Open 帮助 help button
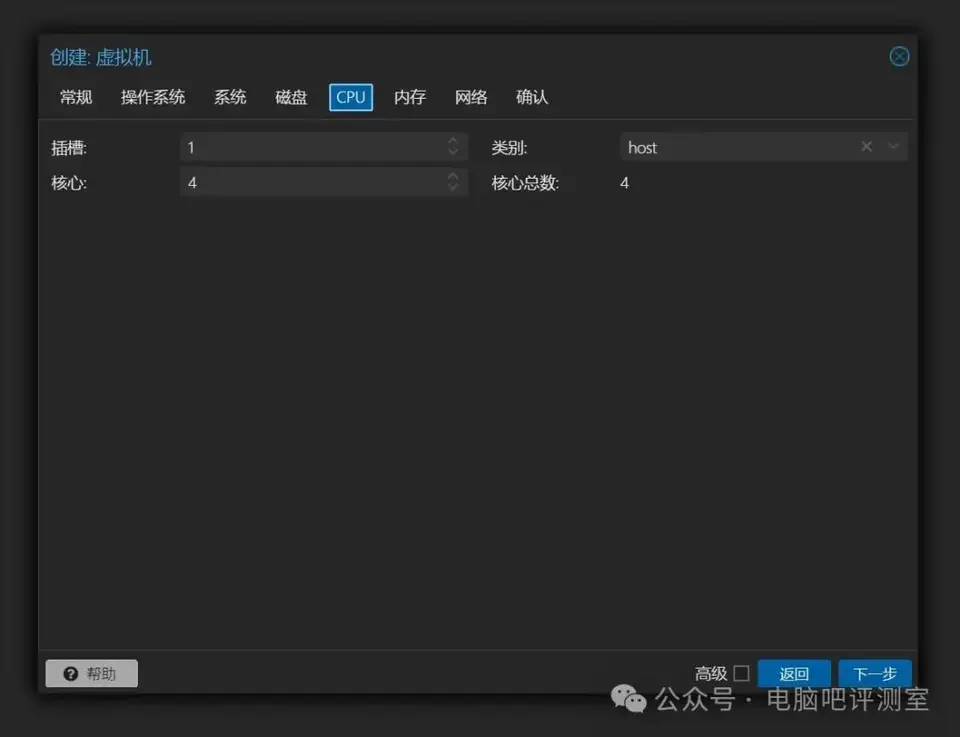Viewport: 960px width, 737px height. pos(91,673)
